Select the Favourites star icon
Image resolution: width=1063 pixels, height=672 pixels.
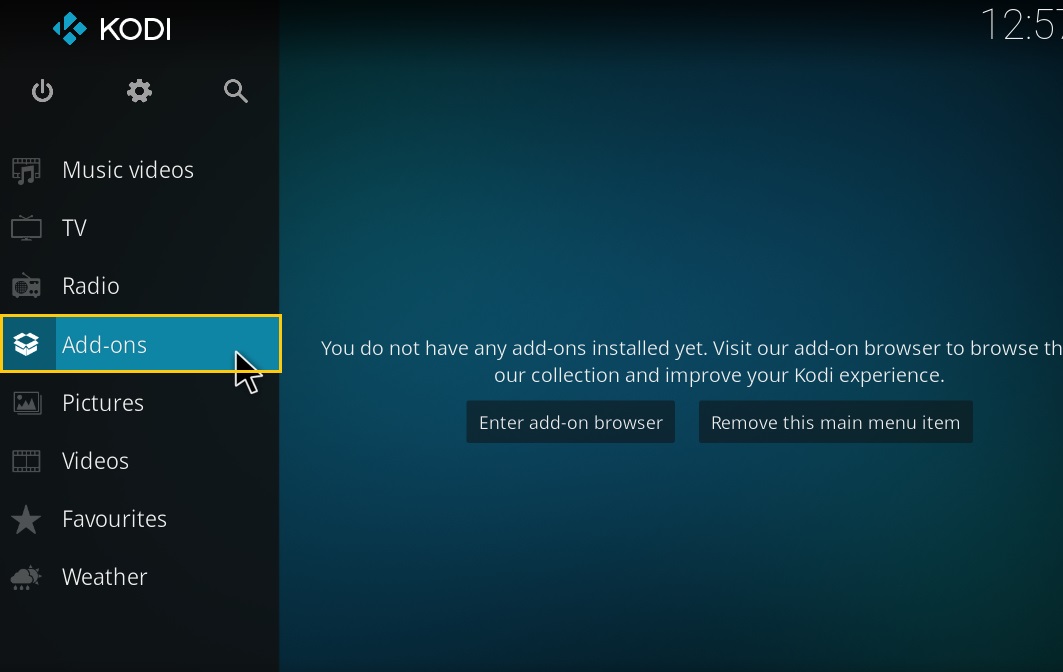point(24,518)
